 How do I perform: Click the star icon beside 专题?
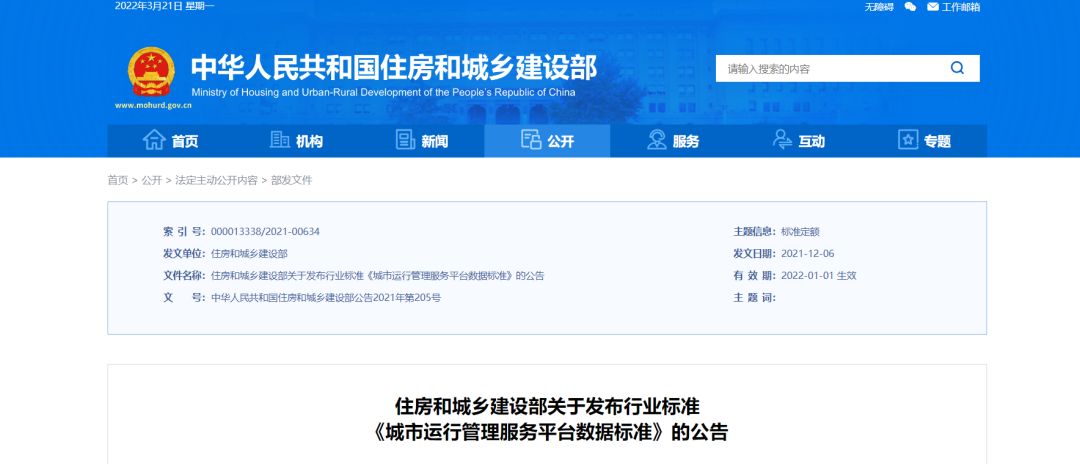click(908, 140)
